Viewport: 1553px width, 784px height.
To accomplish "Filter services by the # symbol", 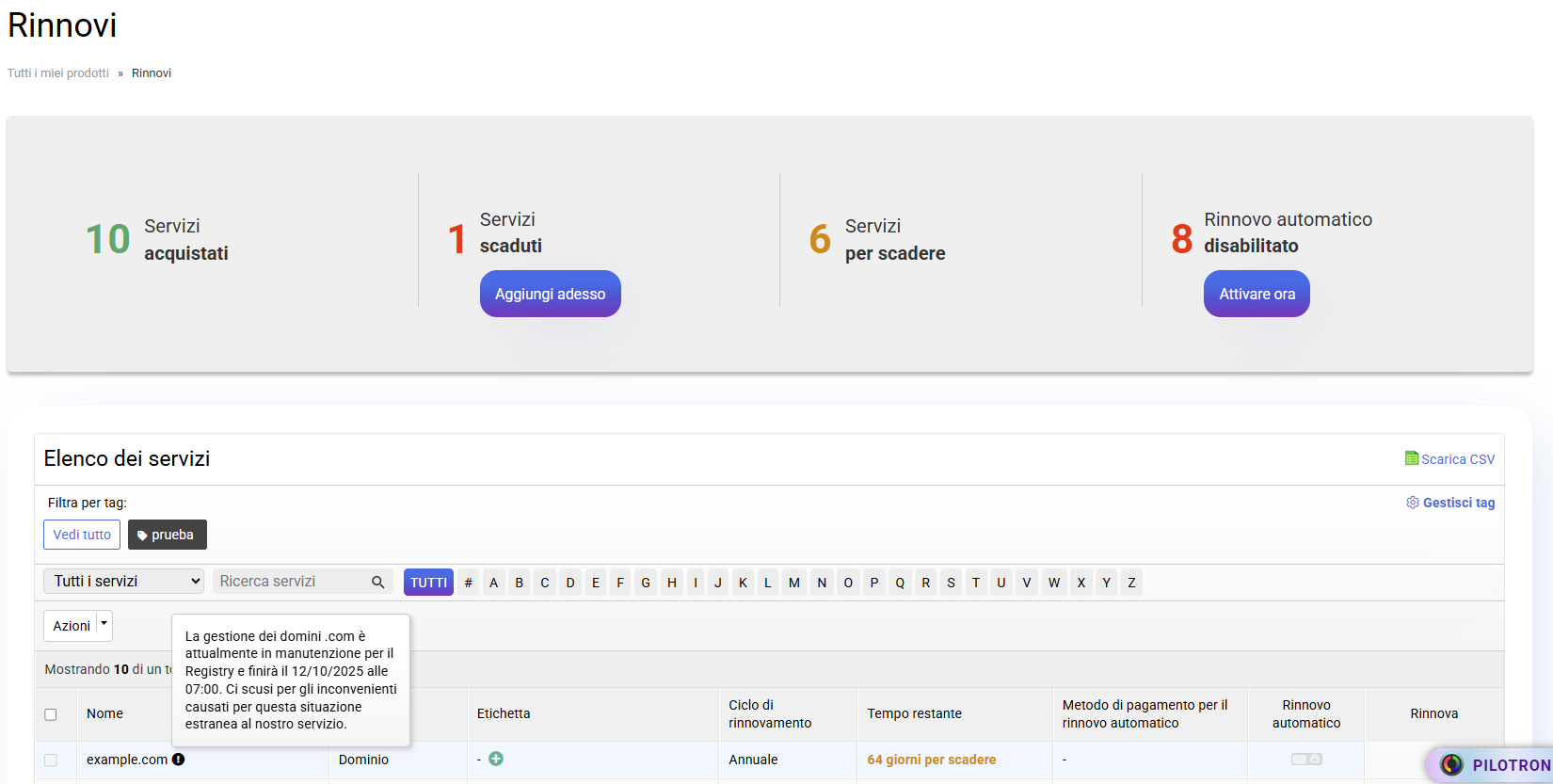I will pyautogui.click(x=468, y=583).
